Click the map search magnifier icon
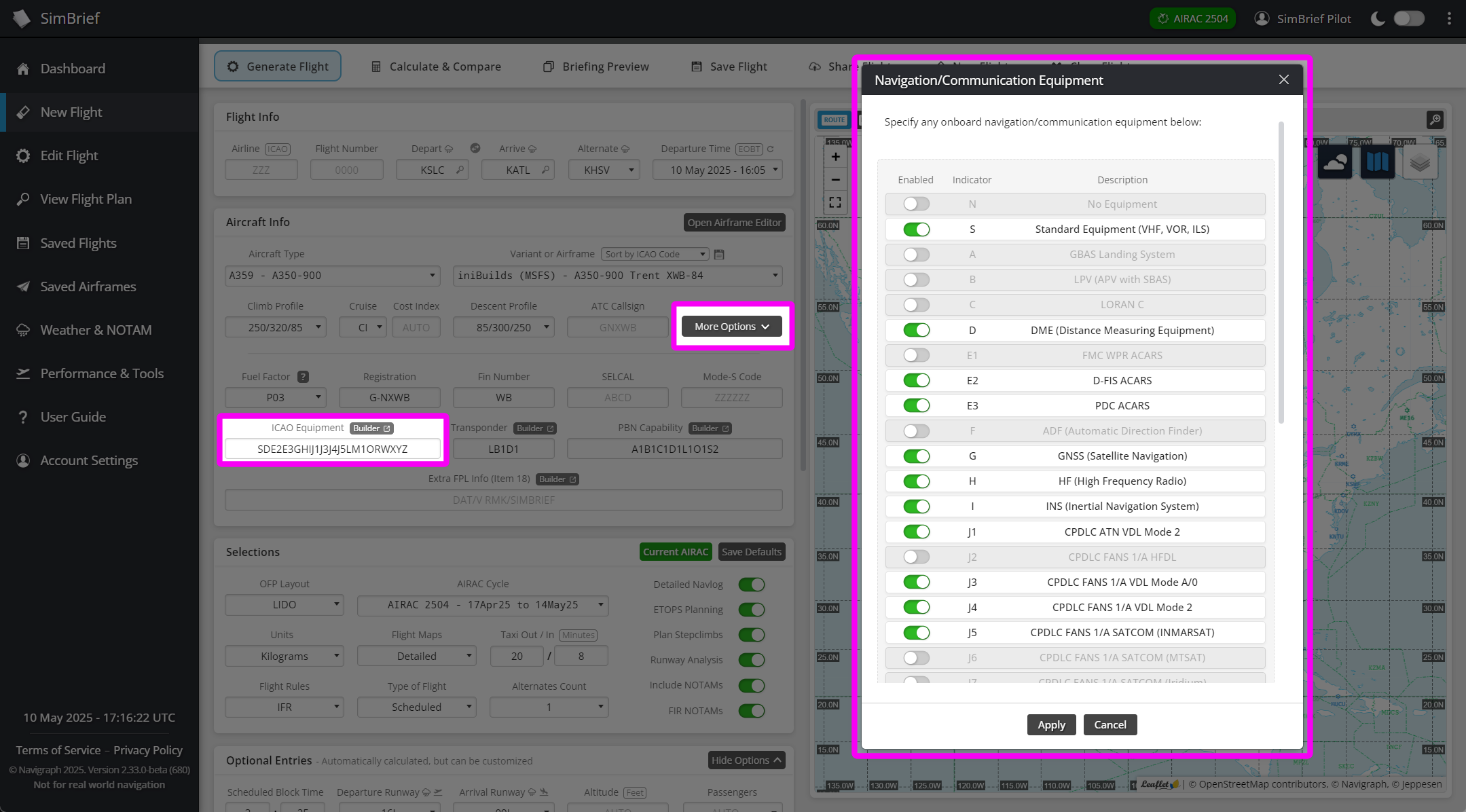 1435,119
